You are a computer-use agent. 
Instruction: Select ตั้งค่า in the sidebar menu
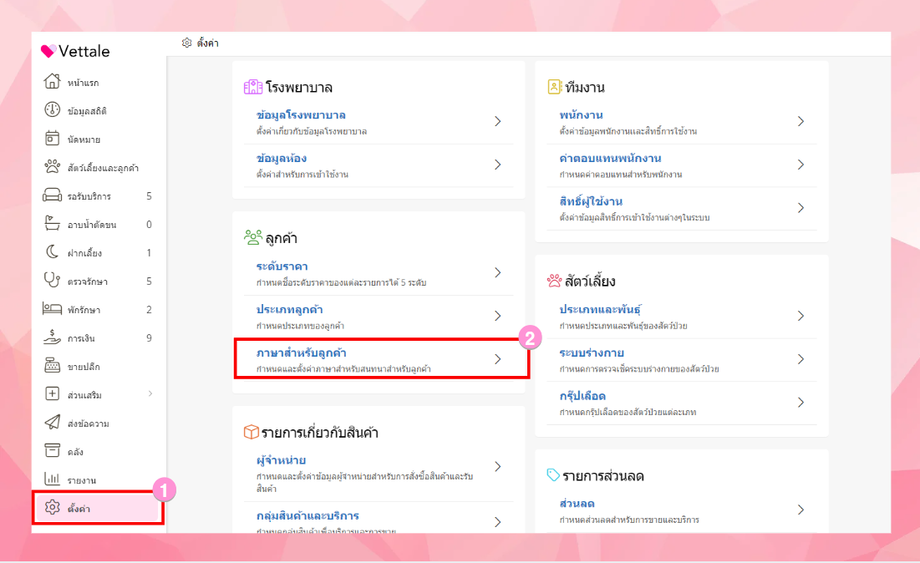click(98, 508)
